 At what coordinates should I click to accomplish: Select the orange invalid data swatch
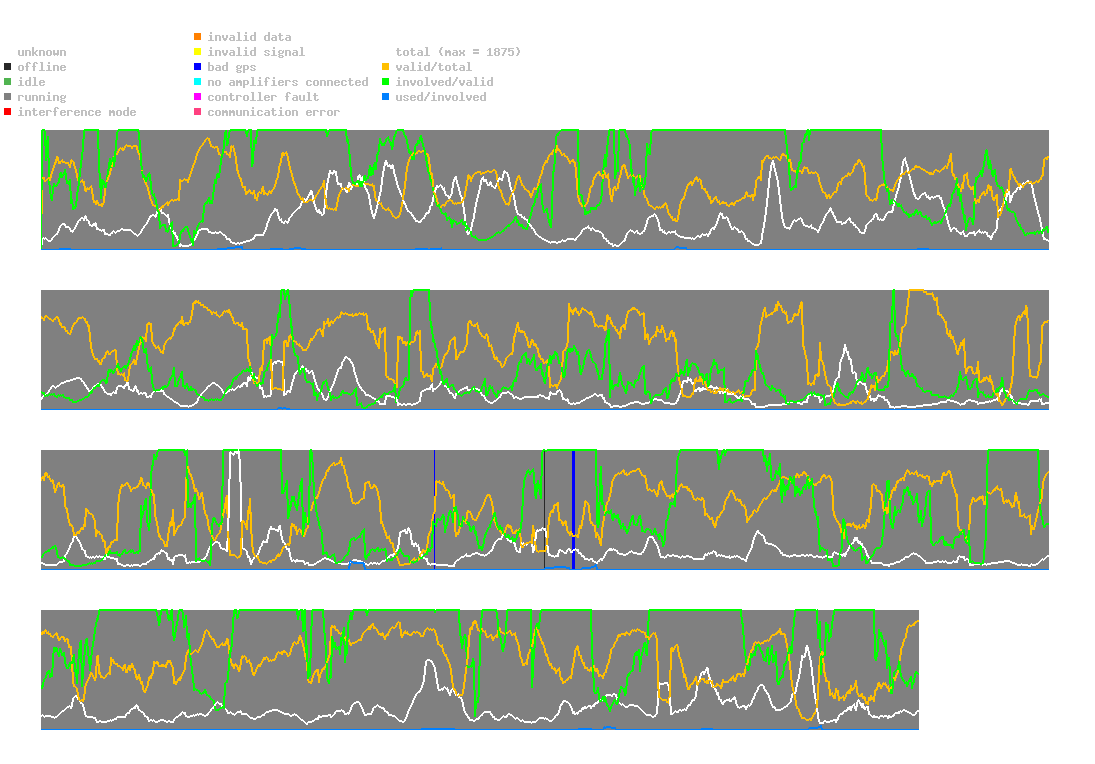[x=198, y=37]
